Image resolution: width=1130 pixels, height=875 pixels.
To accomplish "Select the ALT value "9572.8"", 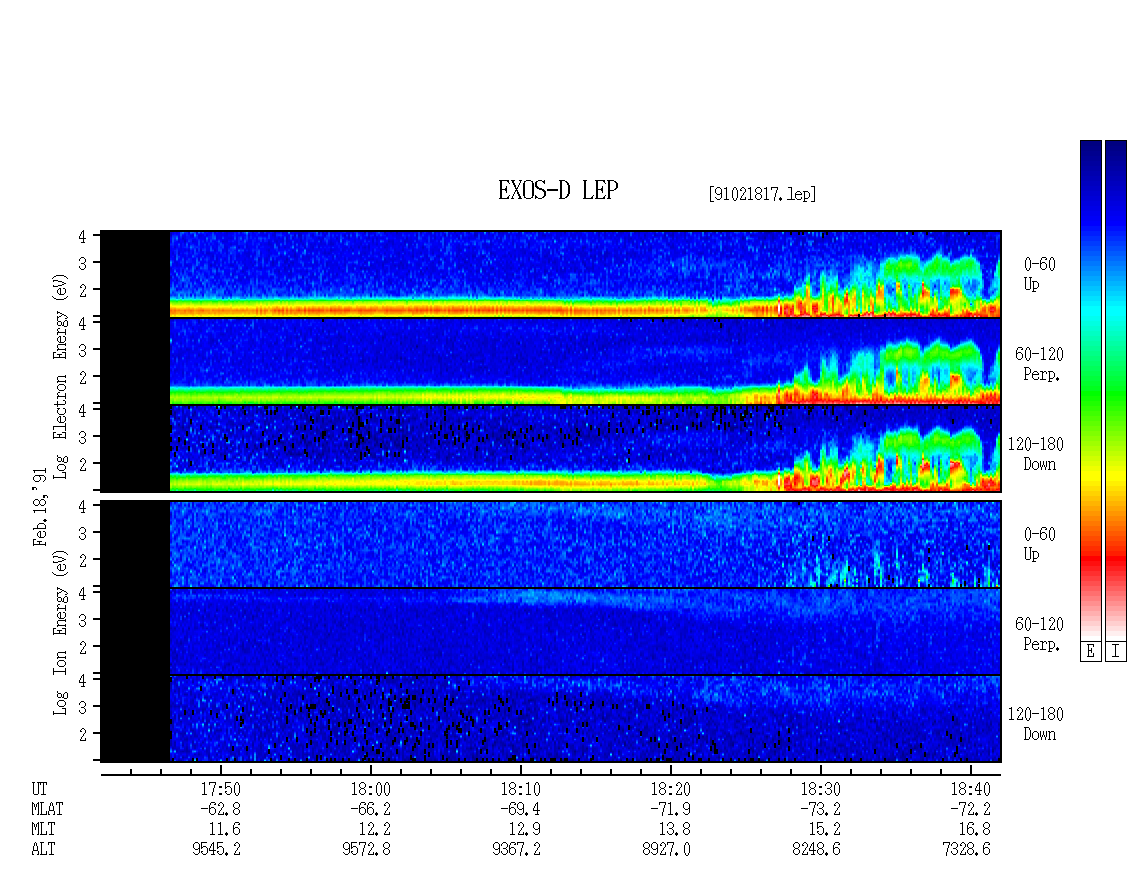I will pyautogui.click(x=367, y=849).
